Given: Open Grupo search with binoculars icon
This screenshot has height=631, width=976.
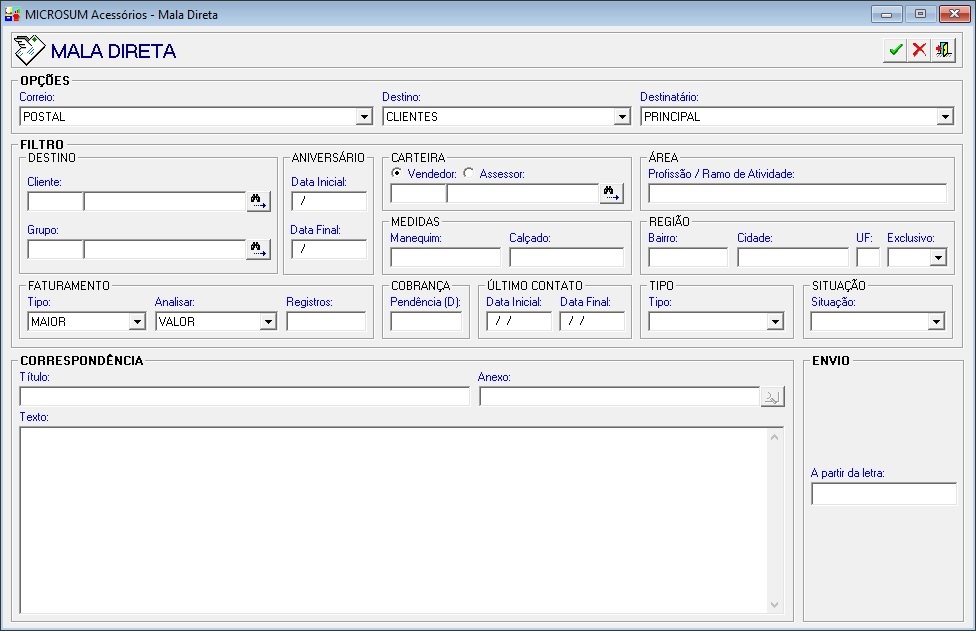Looking at the screenshot, I should 259,249.
